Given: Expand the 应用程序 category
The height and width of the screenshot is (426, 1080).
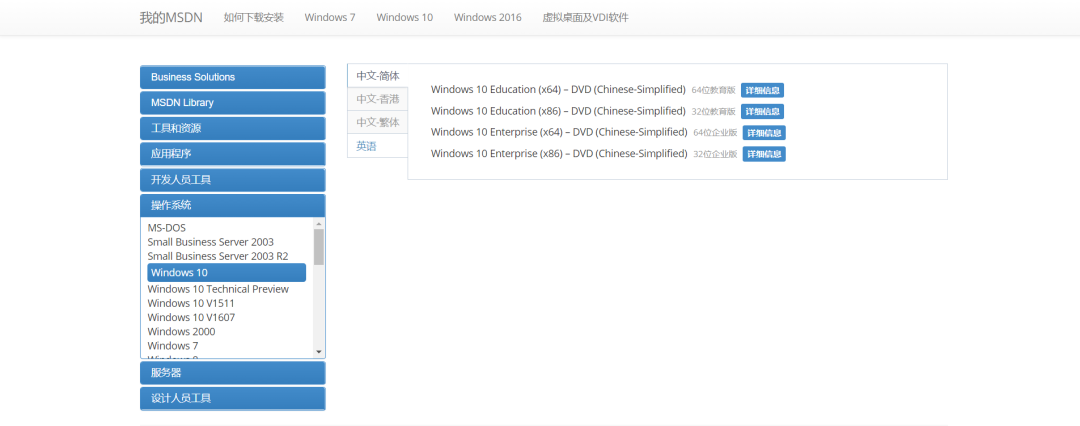Looking at the screenshot, I should tap(233, 154).
